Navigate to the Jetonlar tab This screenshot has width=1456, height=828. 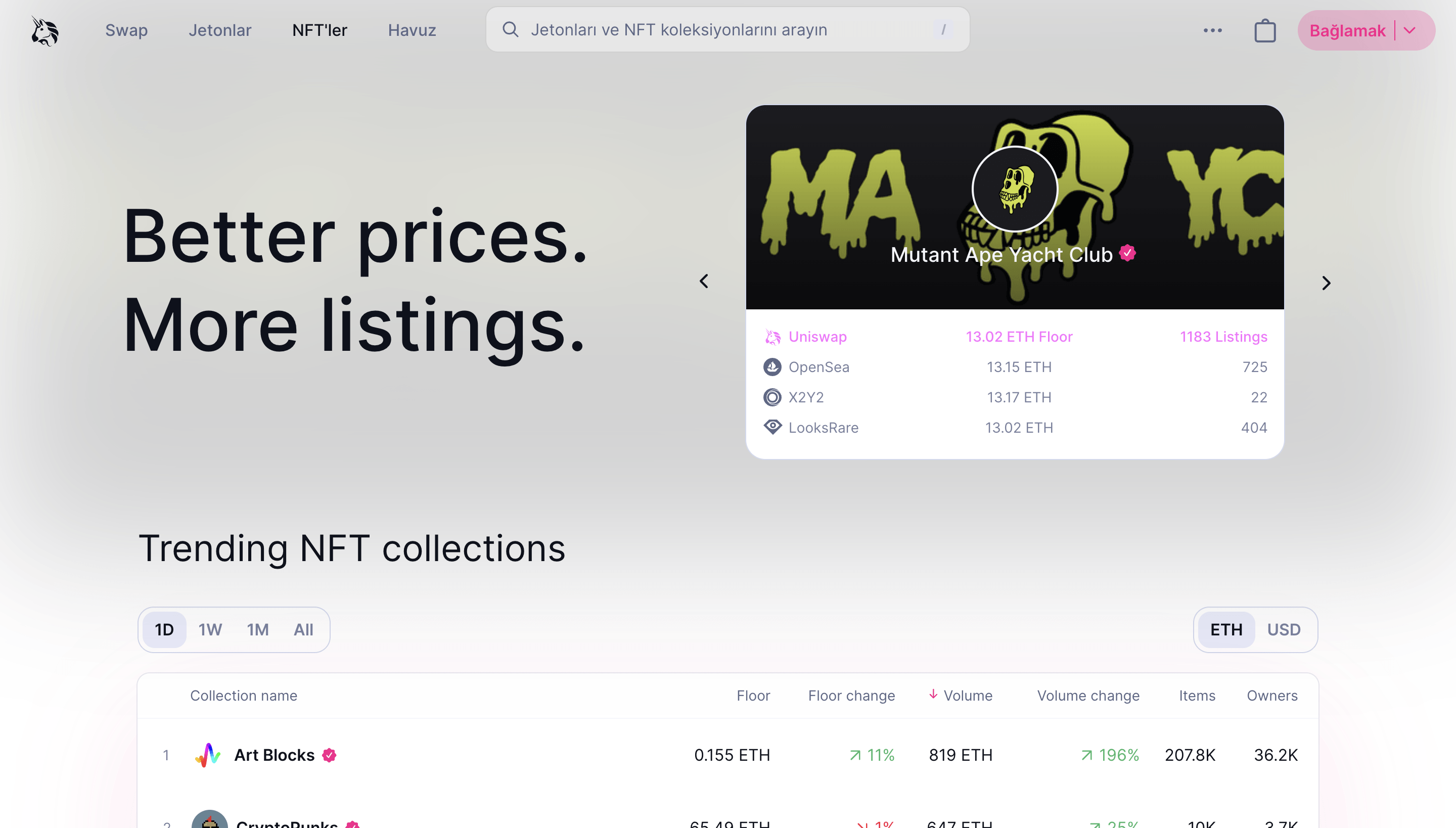click(219, 30)
